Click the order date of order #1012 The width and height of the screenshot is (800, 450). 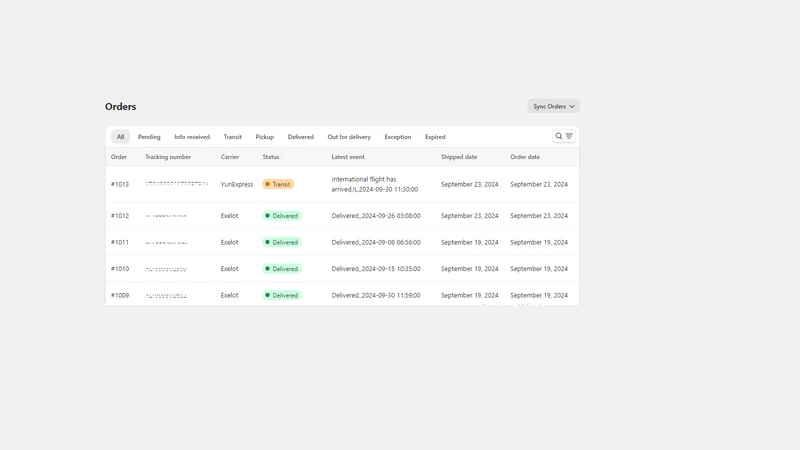point(539,216)
